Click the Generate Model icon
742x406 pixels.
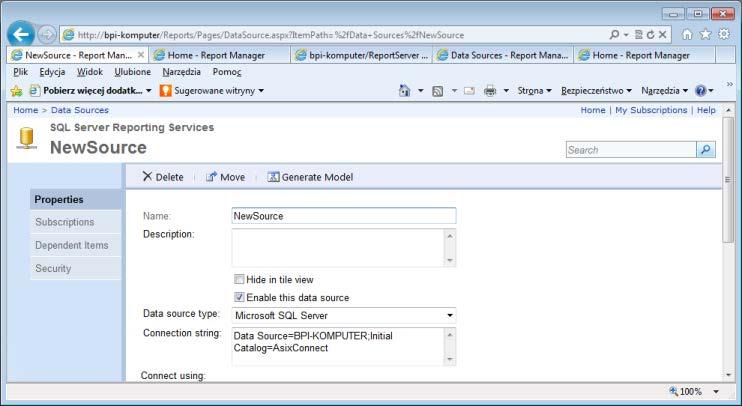[x=273, y=177]
